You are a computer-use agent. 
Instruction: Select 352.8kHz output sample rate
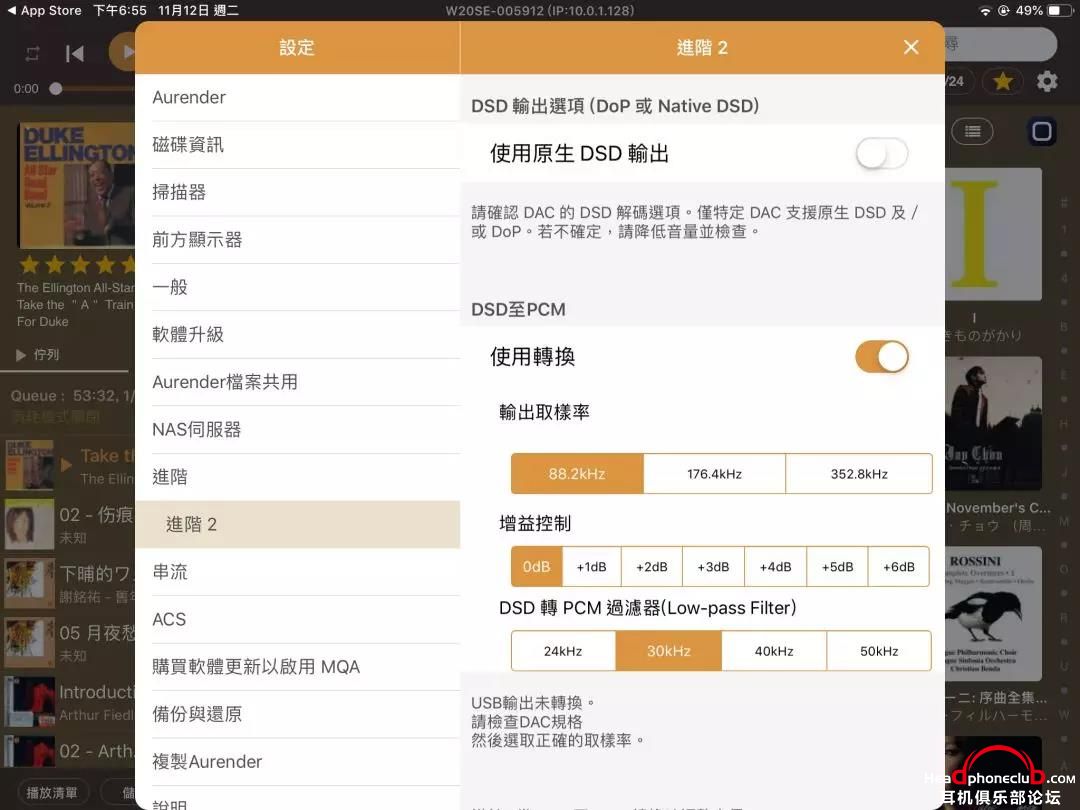click(x=859, y=474)
